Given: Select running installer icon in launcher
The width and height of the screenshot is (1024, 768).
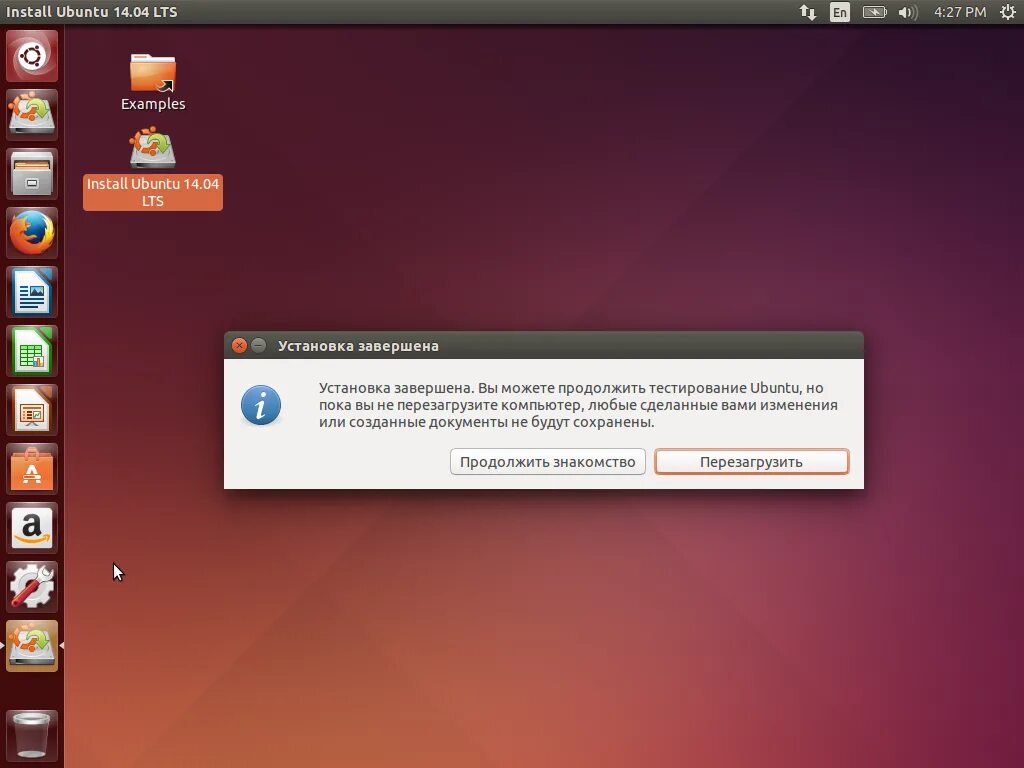Looking at the screenshot, I should [32, 646].
